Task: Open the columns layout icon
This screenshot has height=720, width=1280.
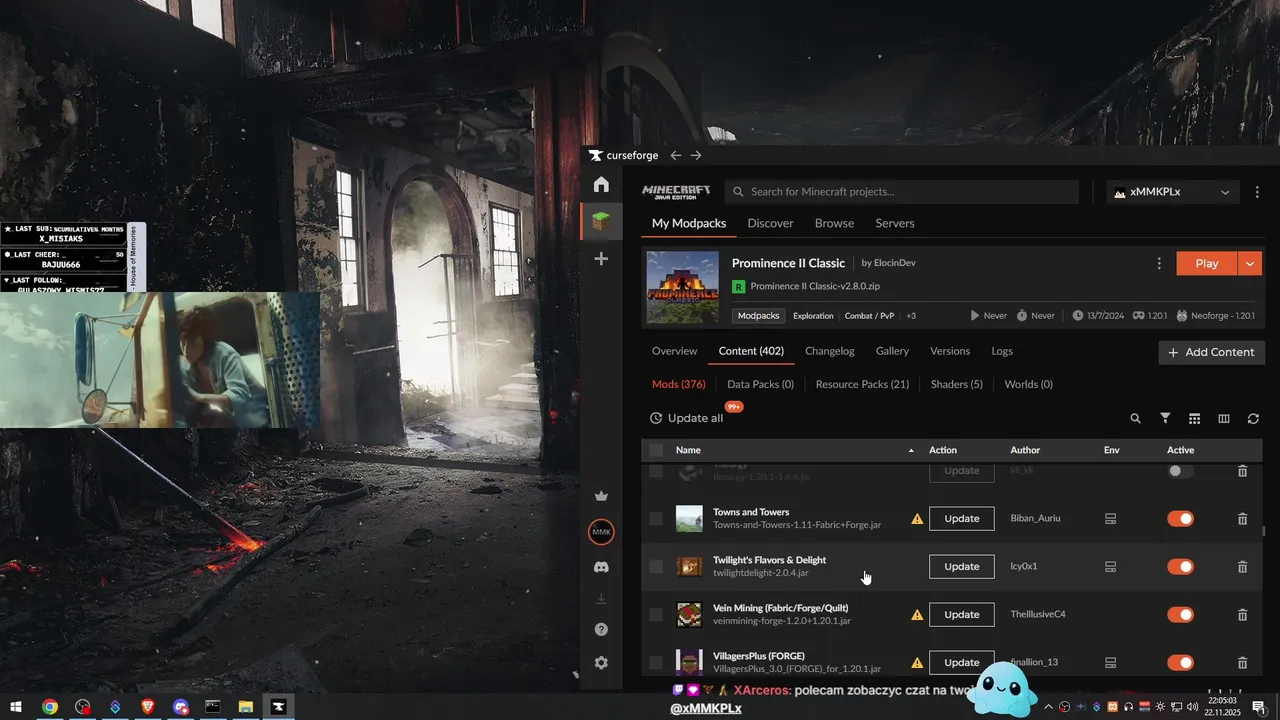Action: [1223, 419]
